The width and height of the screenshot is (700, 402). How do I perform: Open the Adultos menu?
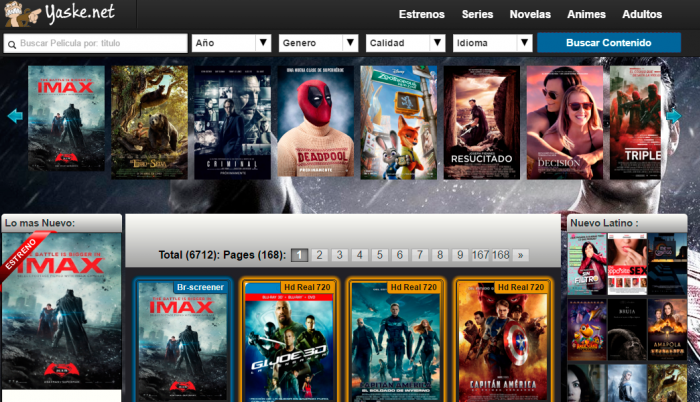pos(642,14)
